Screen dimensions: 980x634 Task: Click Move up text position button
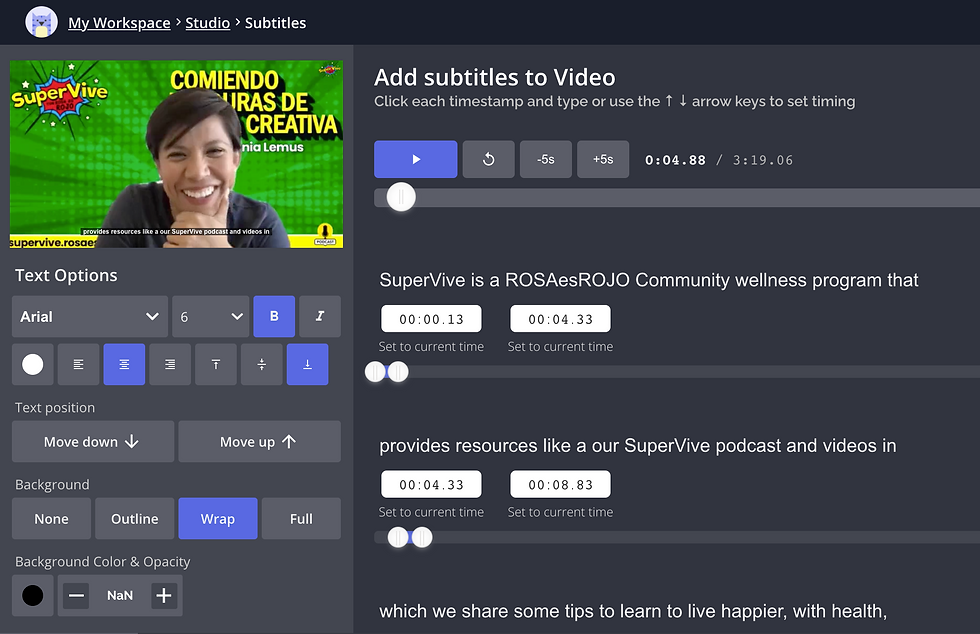(259, 441)
